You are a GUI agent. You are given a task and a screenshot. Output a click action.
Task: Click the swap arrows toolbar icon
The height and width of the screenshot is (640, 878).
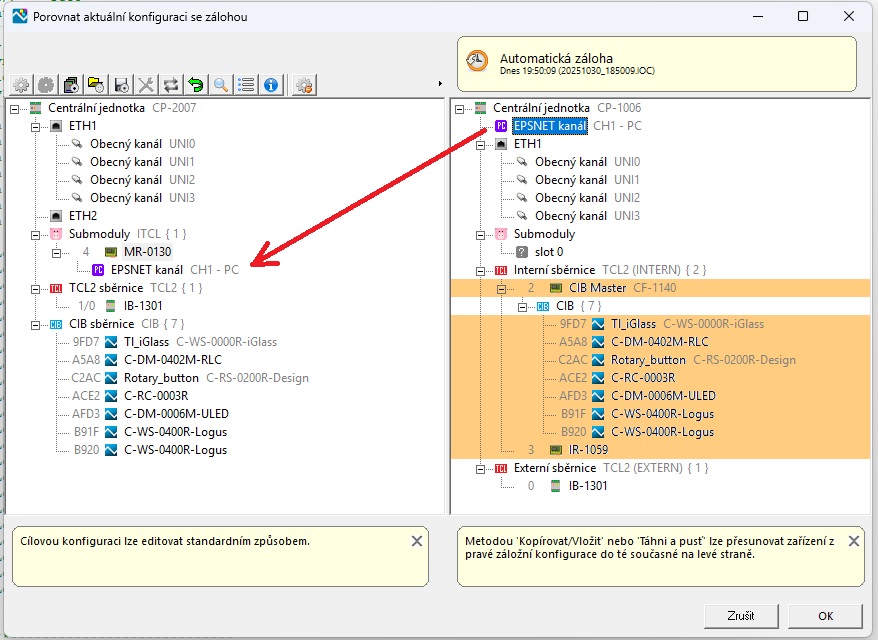(x=171, y=85)
